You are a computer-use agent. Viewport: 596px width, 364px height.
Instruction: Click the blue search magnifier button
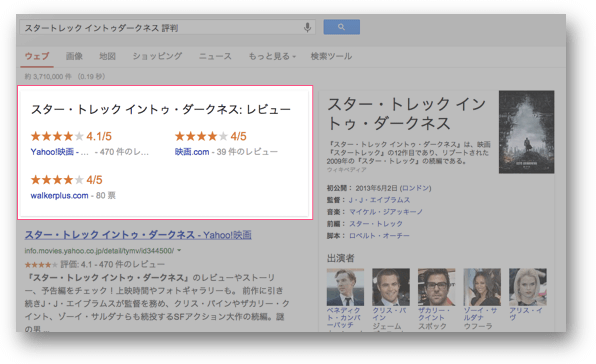(x=341, y=27)
